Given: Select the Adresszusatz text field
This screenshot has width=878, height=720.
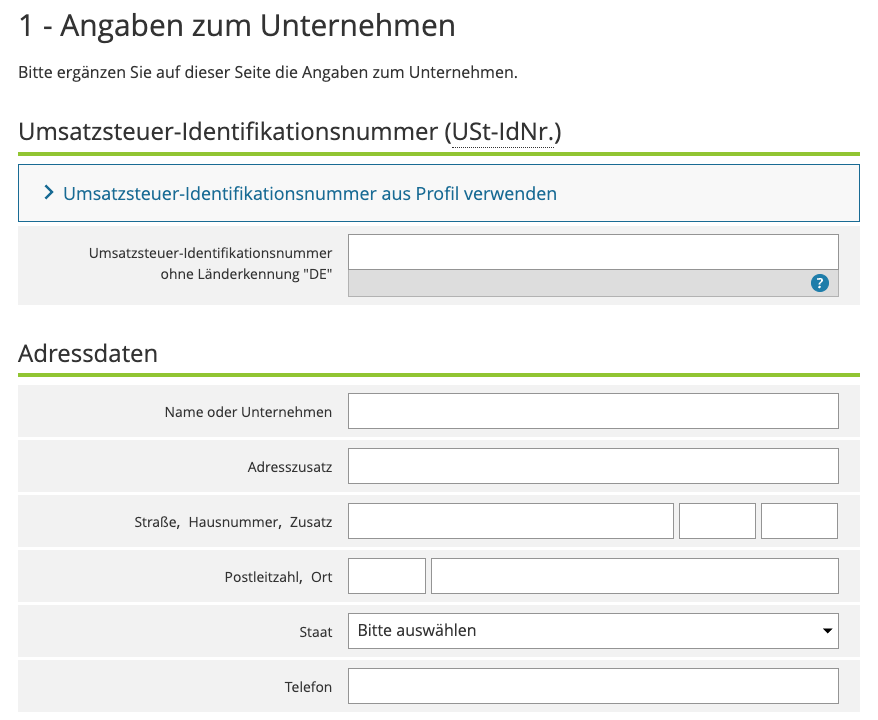Looking at the screenshot, I should pyautogui.click(x=593, y=466).
